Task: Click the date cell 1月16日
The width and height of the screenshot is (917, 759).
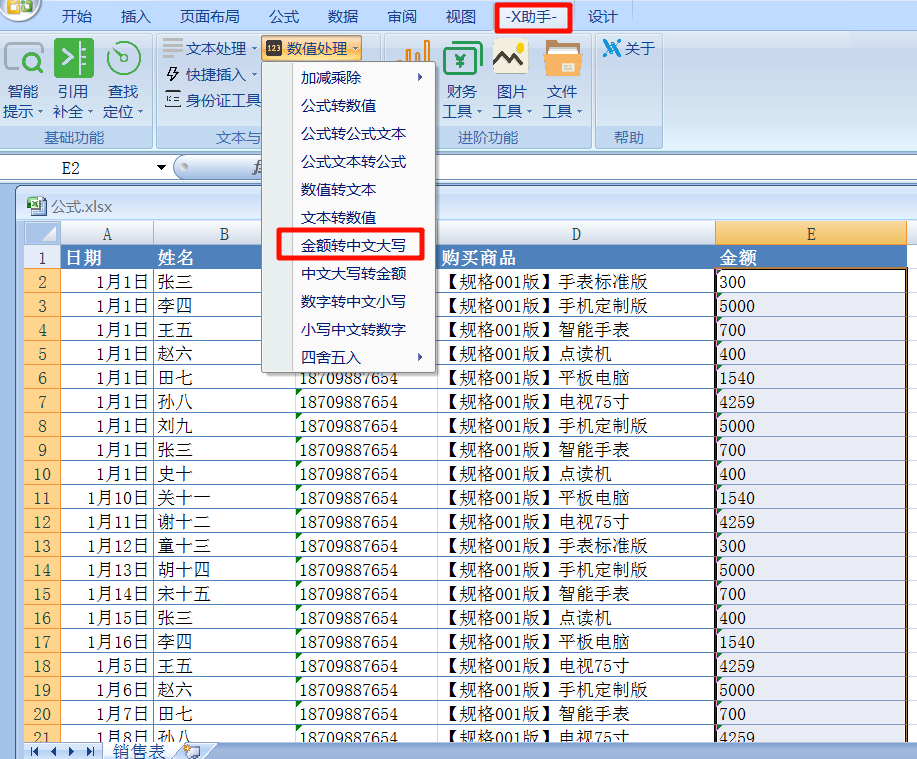Action: (x=107, y=642)
